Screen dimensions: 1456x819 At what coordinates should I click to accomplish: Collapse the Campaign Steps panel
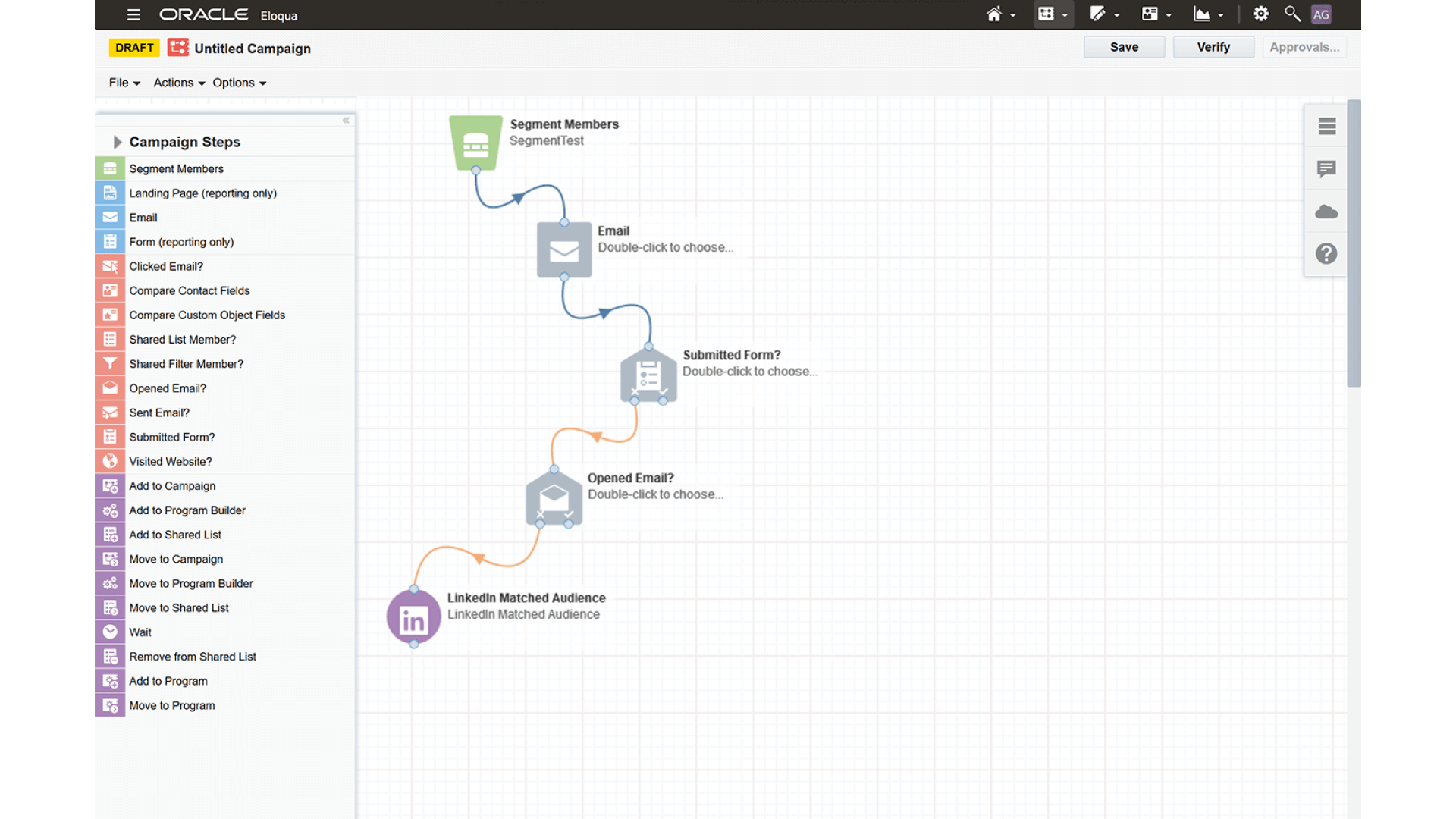[x=346, y=120]
